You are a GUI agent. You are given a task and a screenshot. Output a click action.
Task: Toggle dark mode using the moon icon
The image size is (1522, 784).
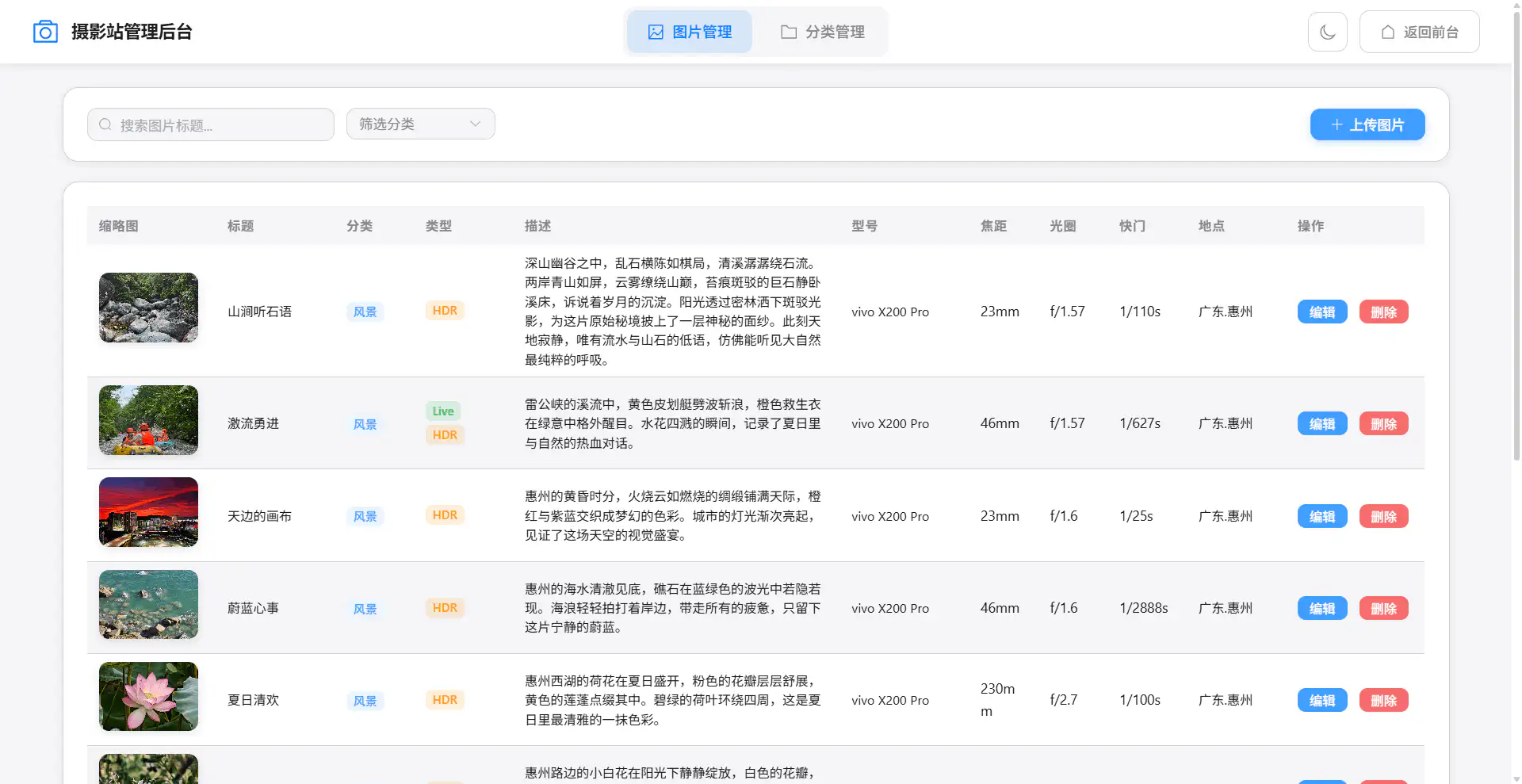[x=1327, y=31]
